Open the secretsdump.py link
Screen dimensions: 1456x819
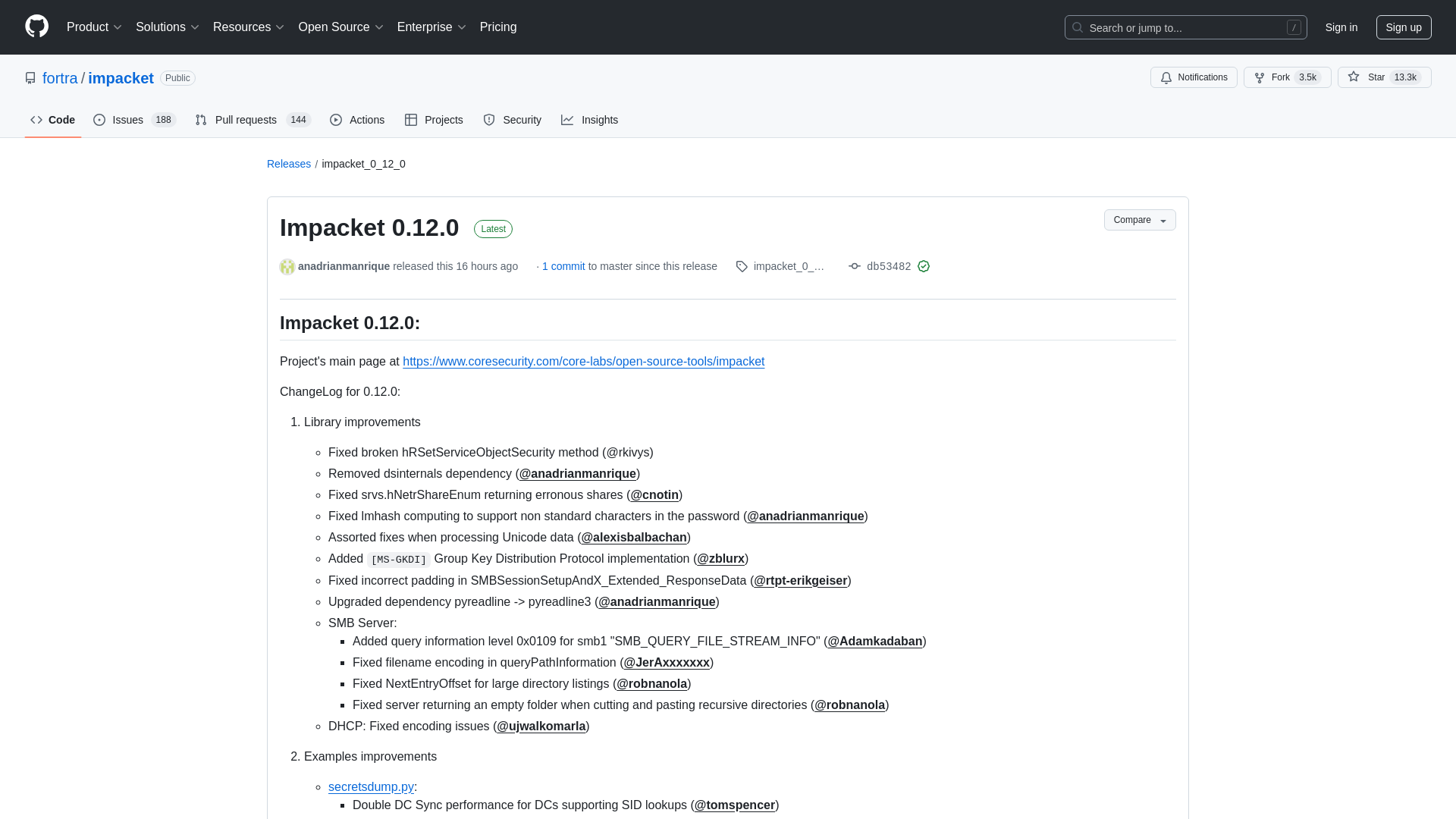tap(371, 787)
